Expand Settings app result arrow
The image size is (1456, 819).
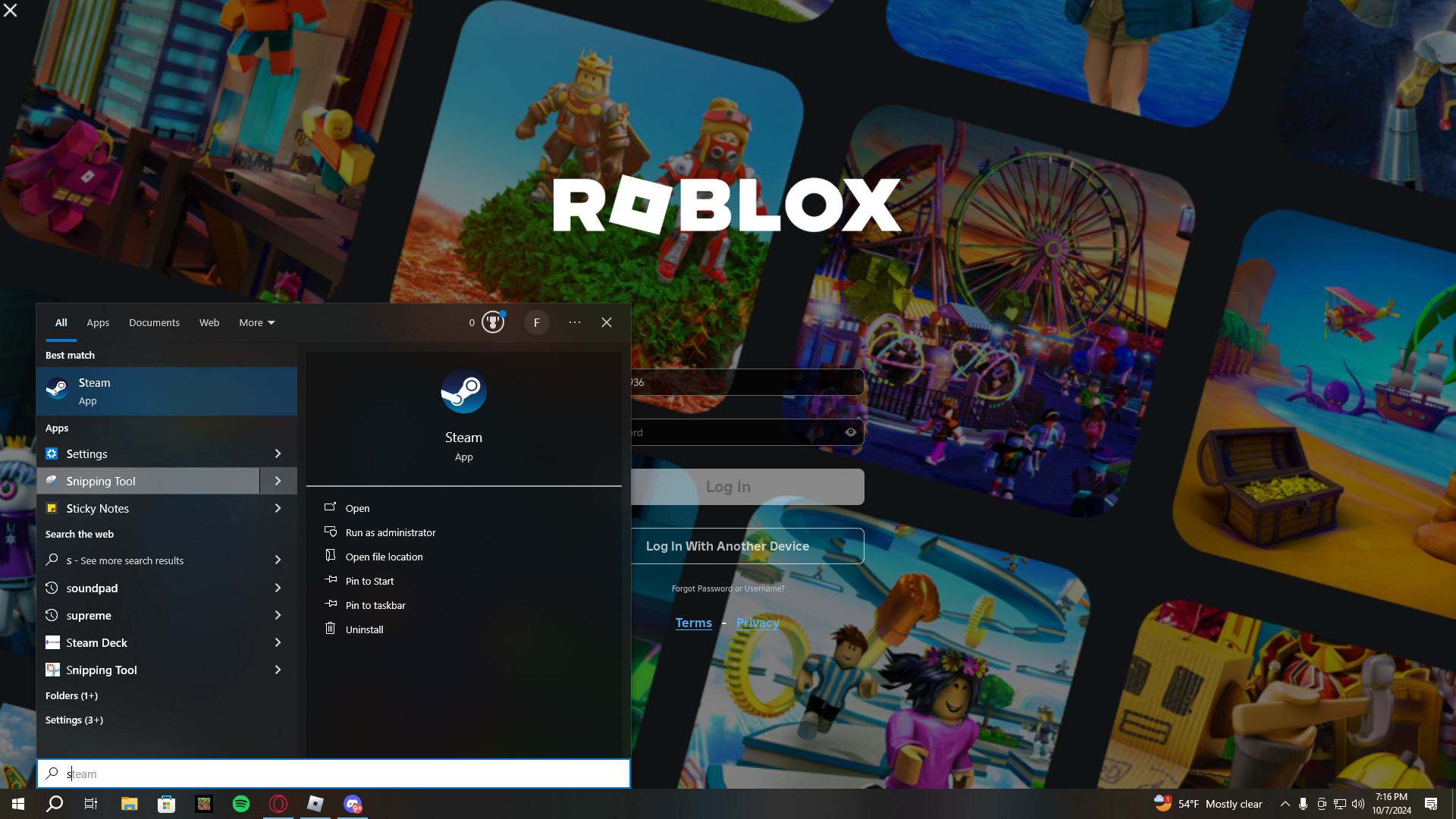[278, 453]
